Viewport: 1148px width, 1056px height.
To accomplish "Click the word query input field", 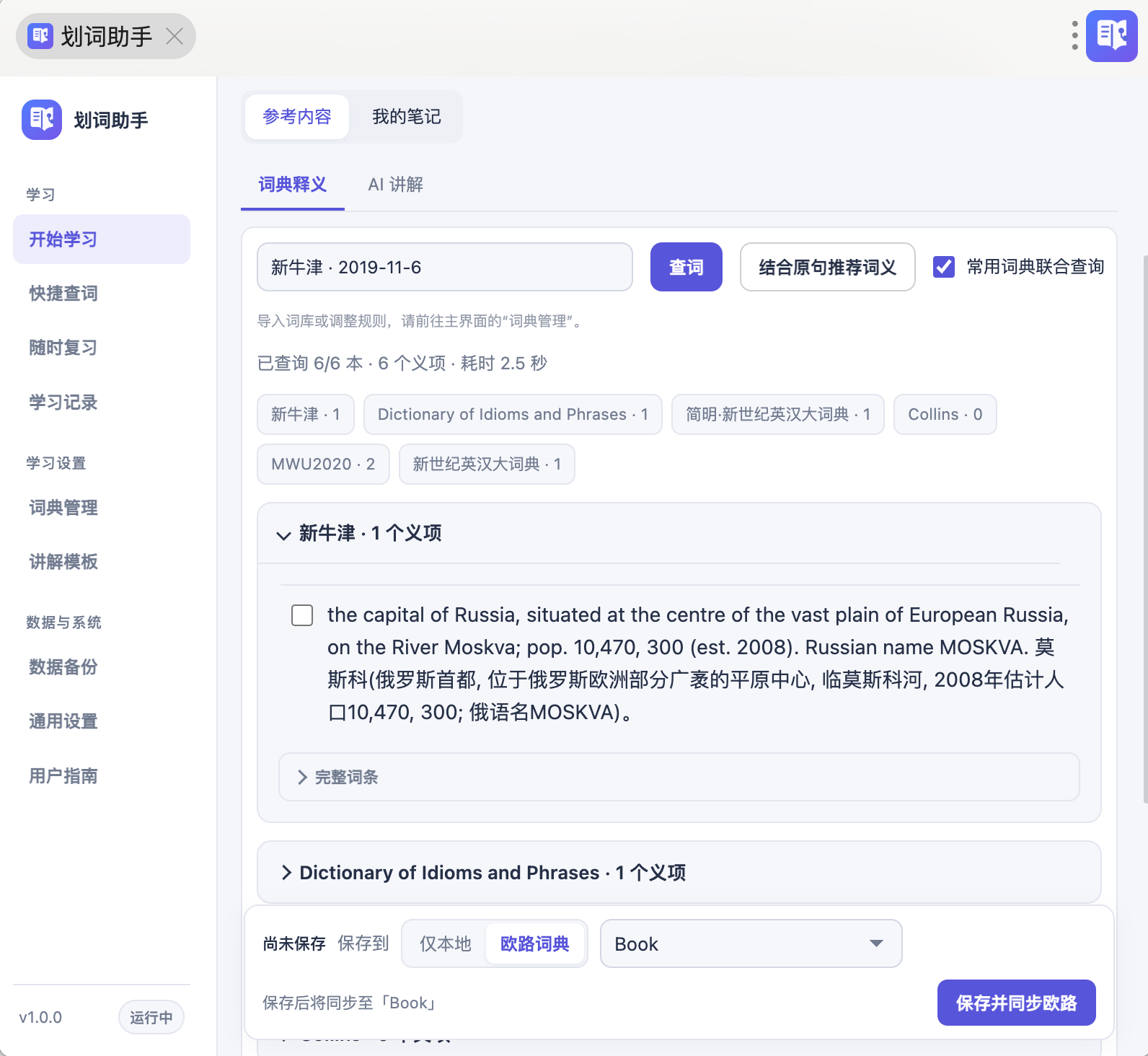I will [445, 267].
